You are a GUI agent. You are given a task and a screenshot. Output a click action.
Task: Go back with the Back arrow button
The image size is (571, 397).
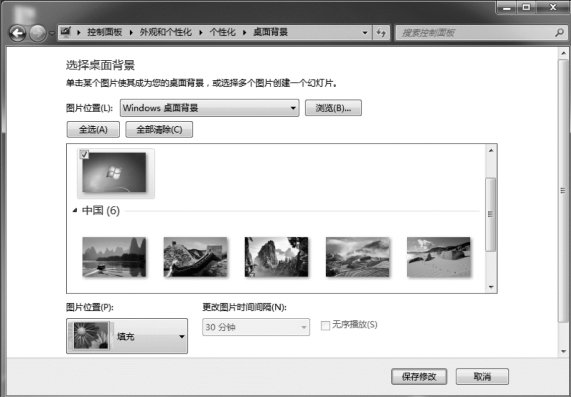[x=17, y=34]
